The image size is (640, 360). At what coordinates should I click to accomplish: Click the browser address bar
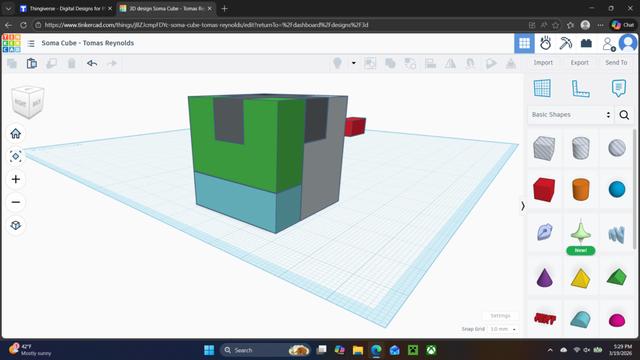click(x=282, y=25)
